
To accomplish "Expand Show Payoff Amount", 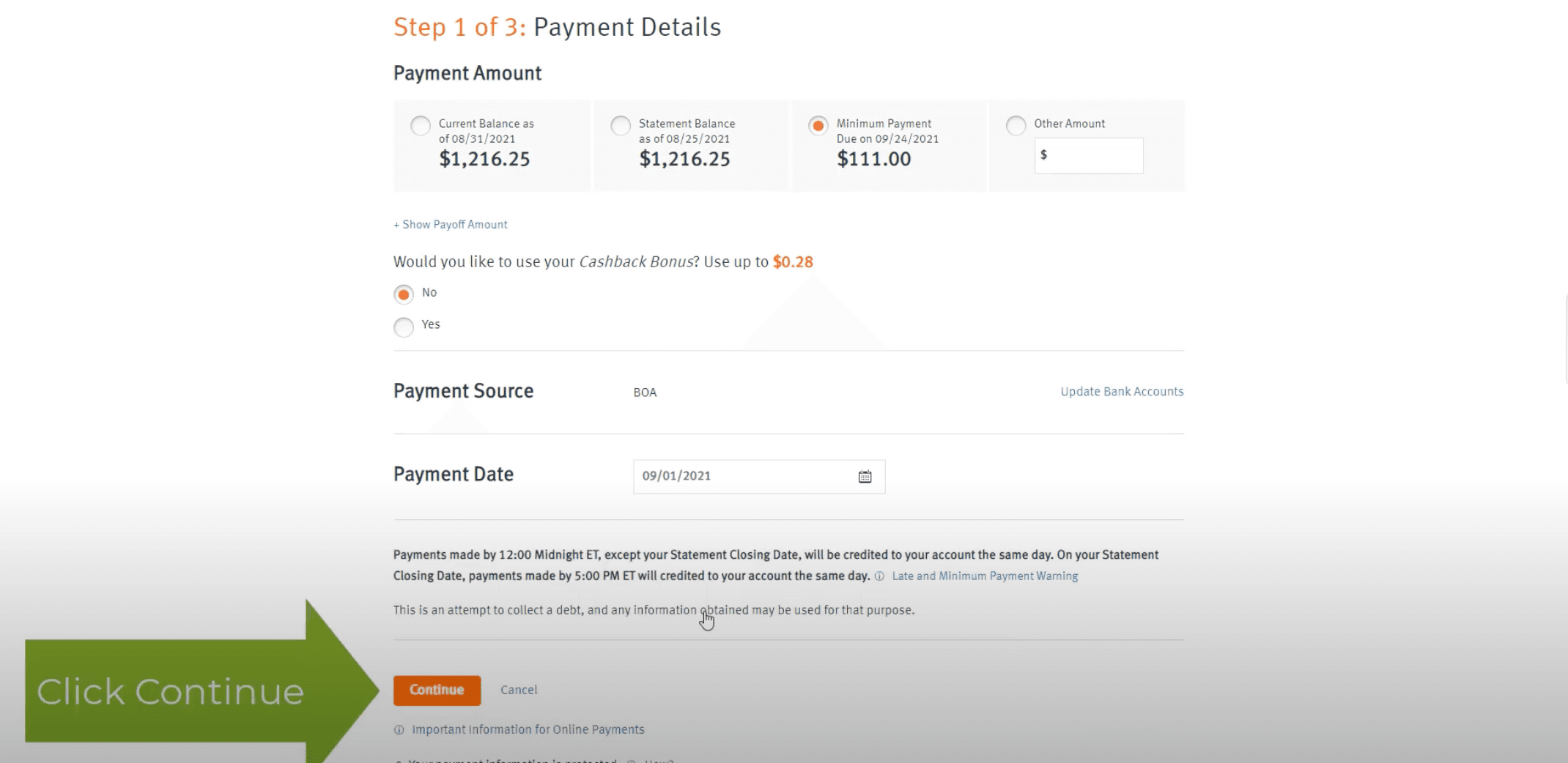I will tap(451, 225).
